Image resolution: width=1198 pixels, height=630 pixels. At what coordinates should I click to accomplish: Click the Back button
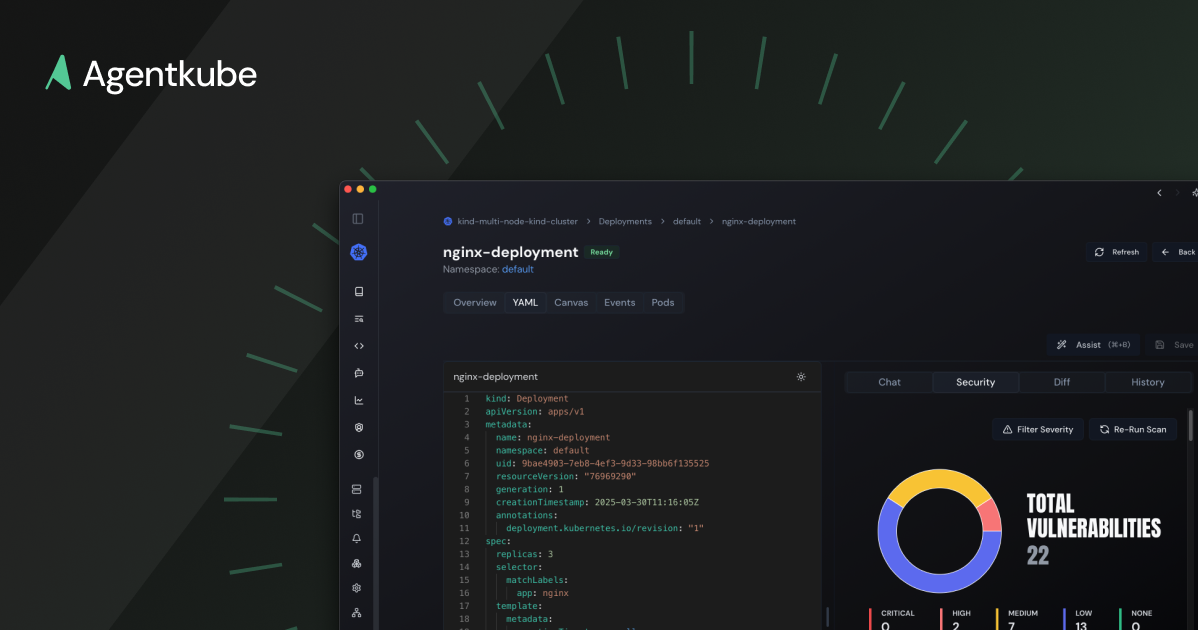click(1177, 252)
